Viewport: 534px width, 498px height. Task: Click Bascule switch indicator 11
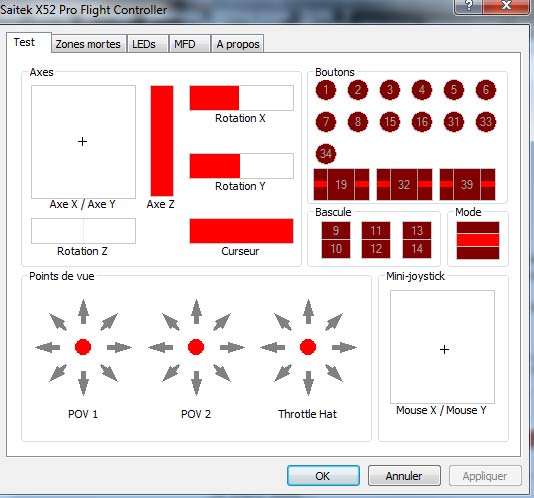[376, 231]
